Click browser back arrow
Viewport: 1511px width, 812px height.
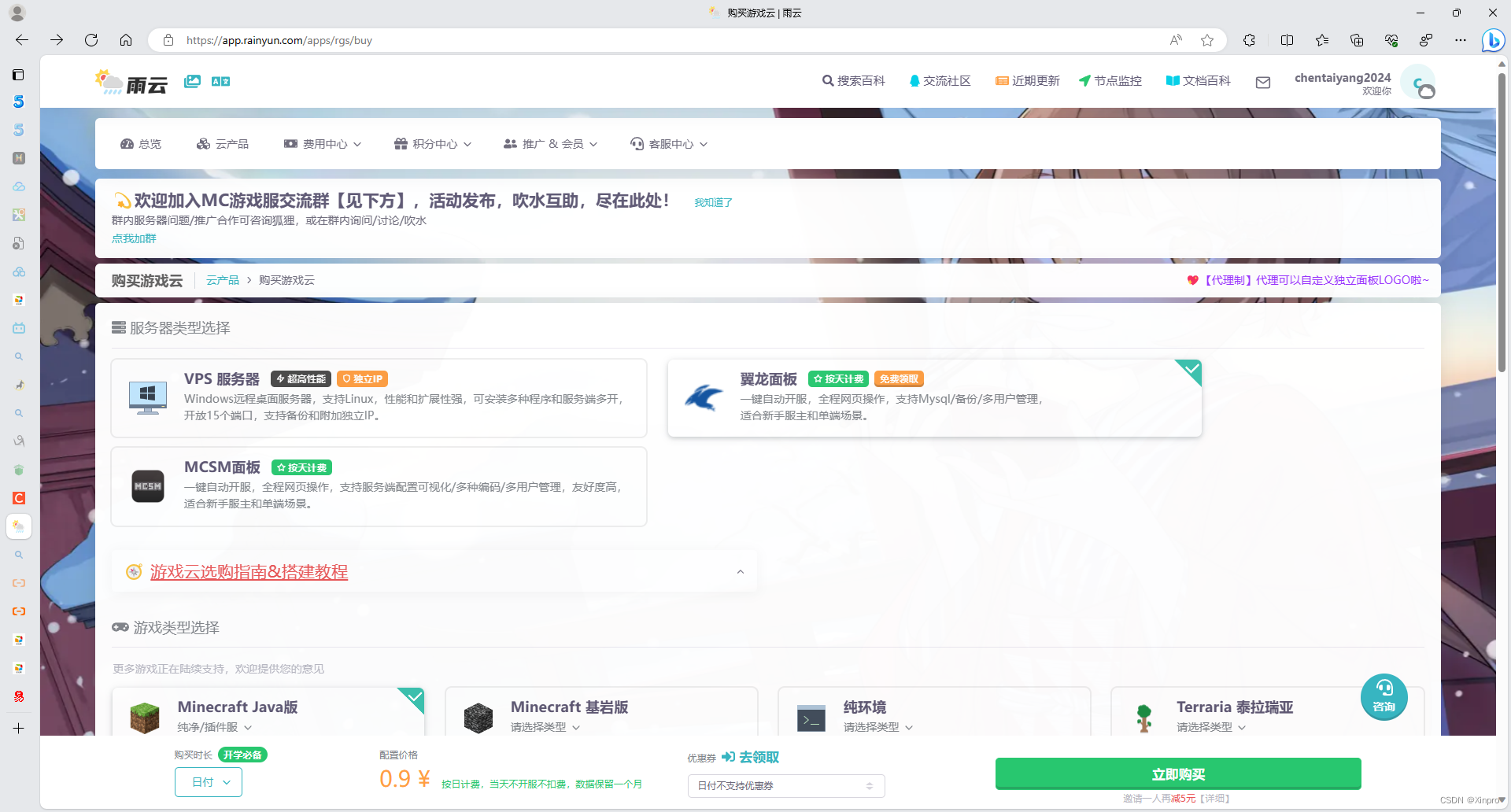click(x=22, y=40)
